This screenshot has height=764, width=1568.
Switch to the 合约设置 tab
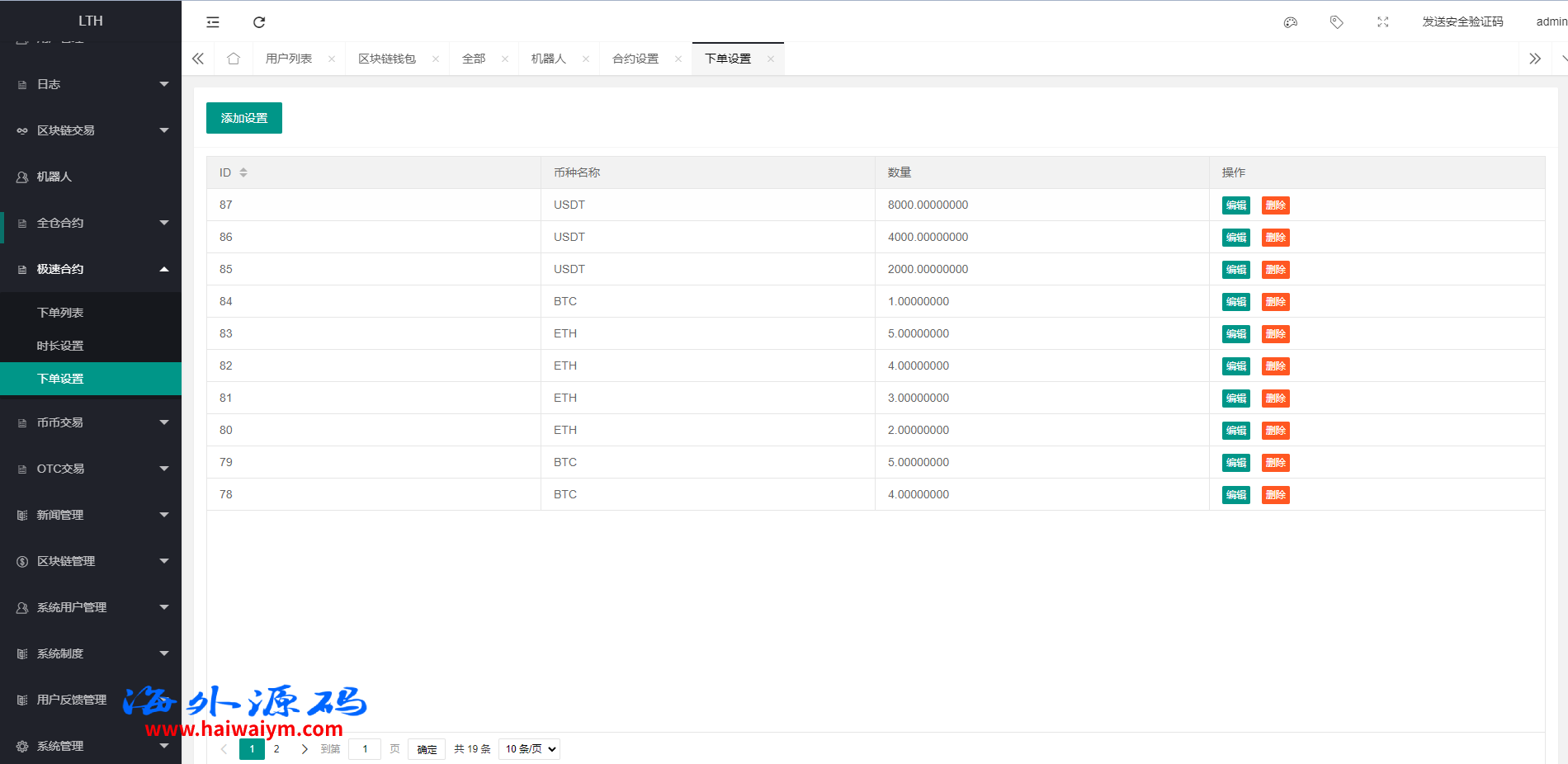coord(635,59)
